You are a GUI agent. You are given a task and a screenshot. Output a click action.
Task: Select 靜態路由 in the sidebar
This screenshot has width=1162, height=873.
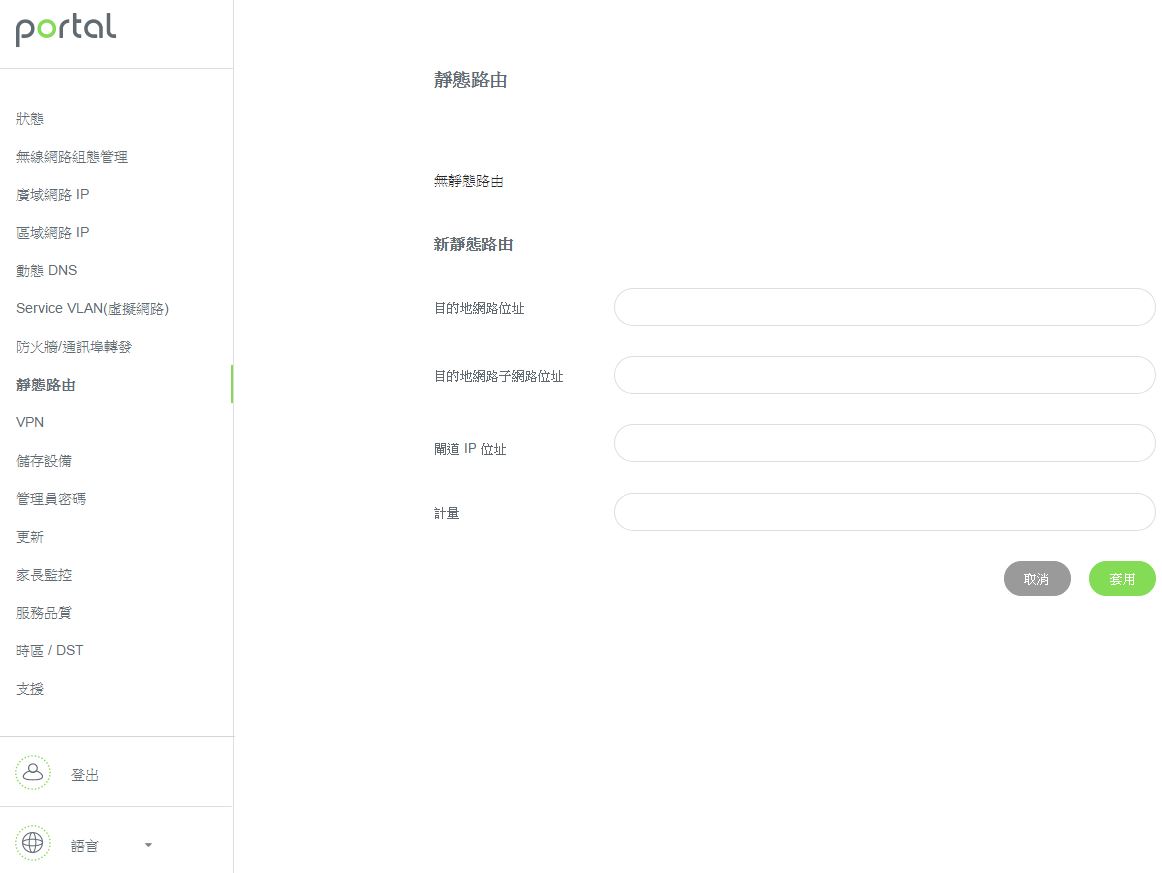(x=45, y=385)
